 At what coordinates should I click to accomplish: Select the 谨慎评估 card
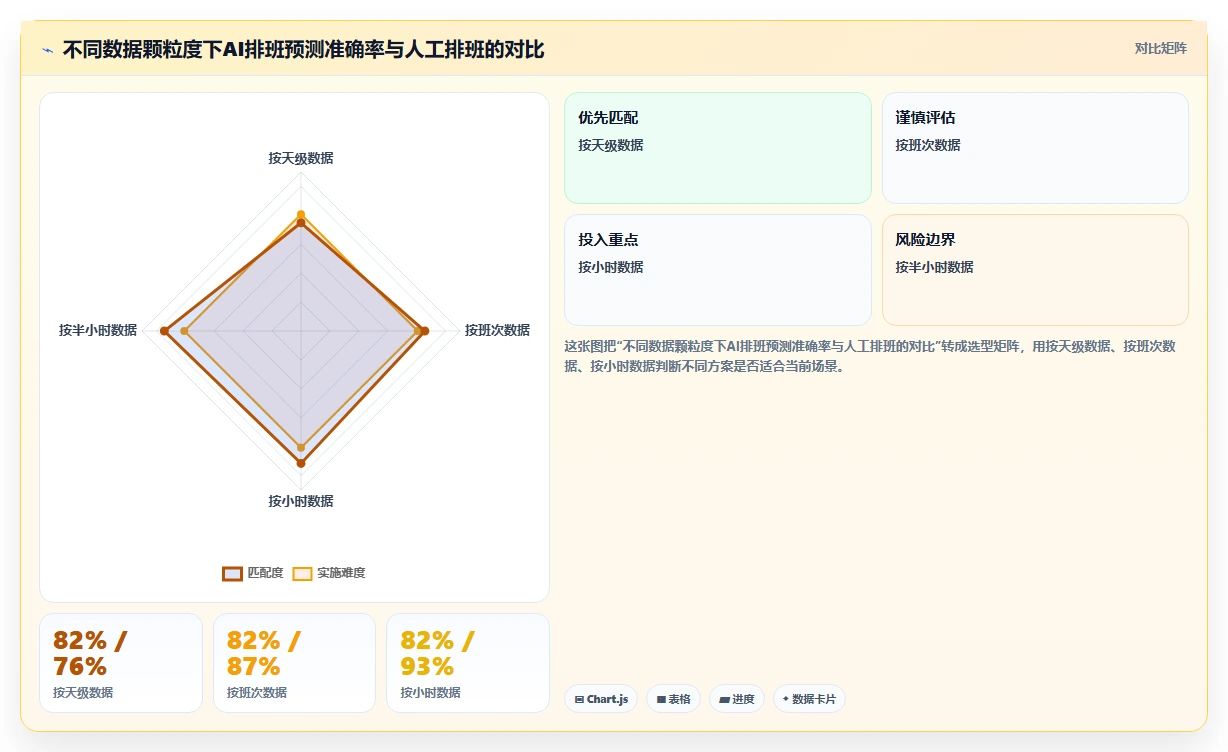(1035, 148)
